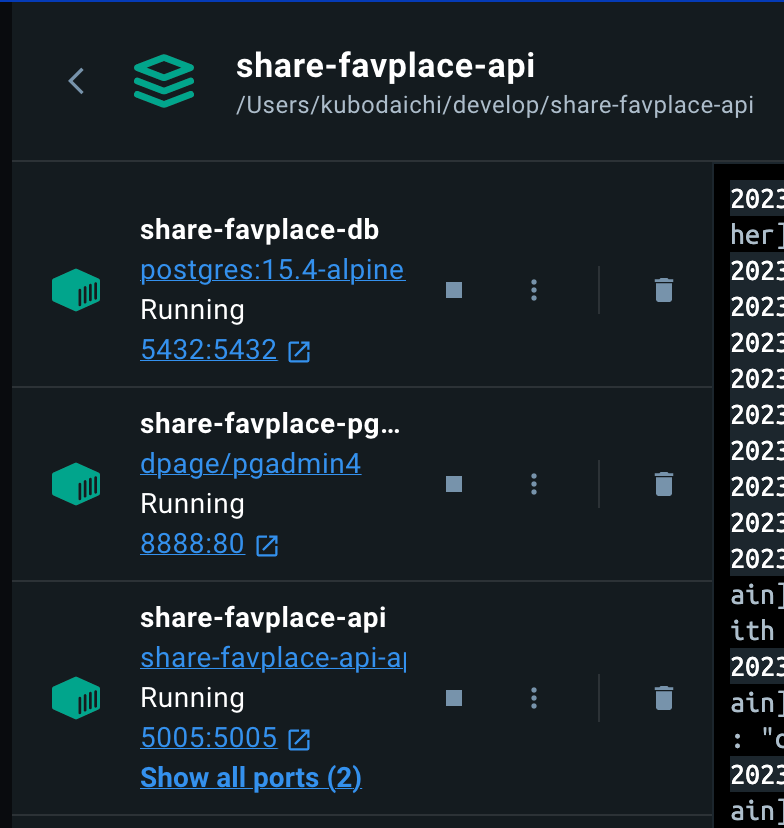Click the share-favplace-db container icon

(76, 290)
